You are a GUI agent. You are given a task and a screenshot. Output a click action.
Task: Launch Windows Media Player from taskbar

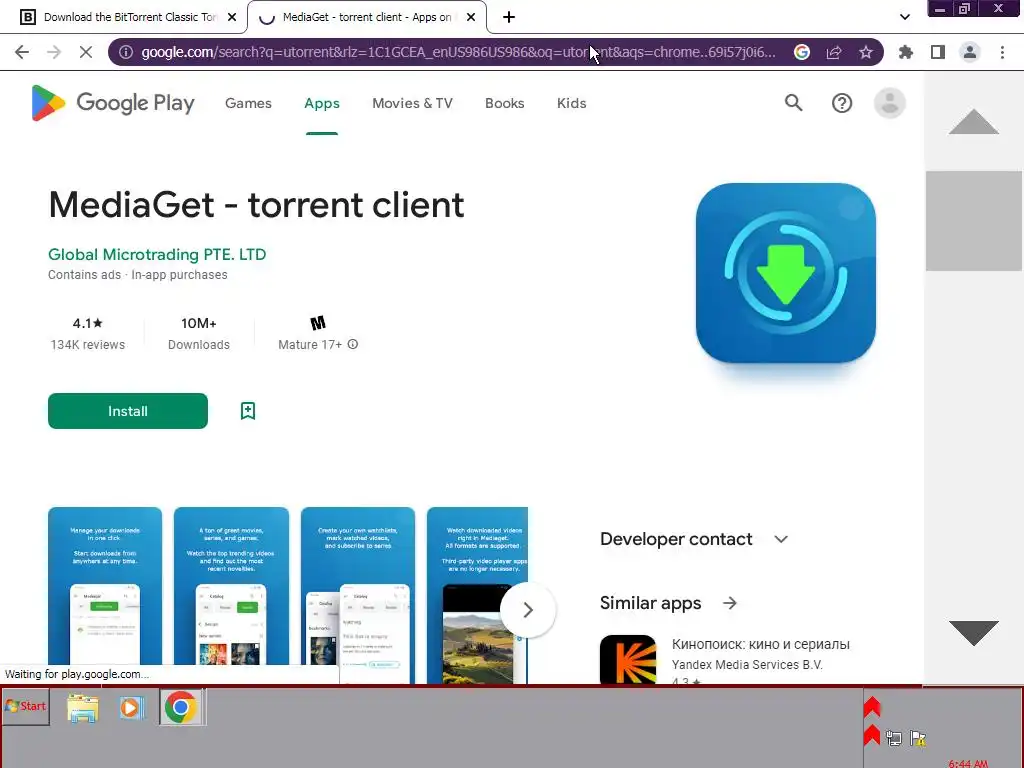[x=131, y=708]
